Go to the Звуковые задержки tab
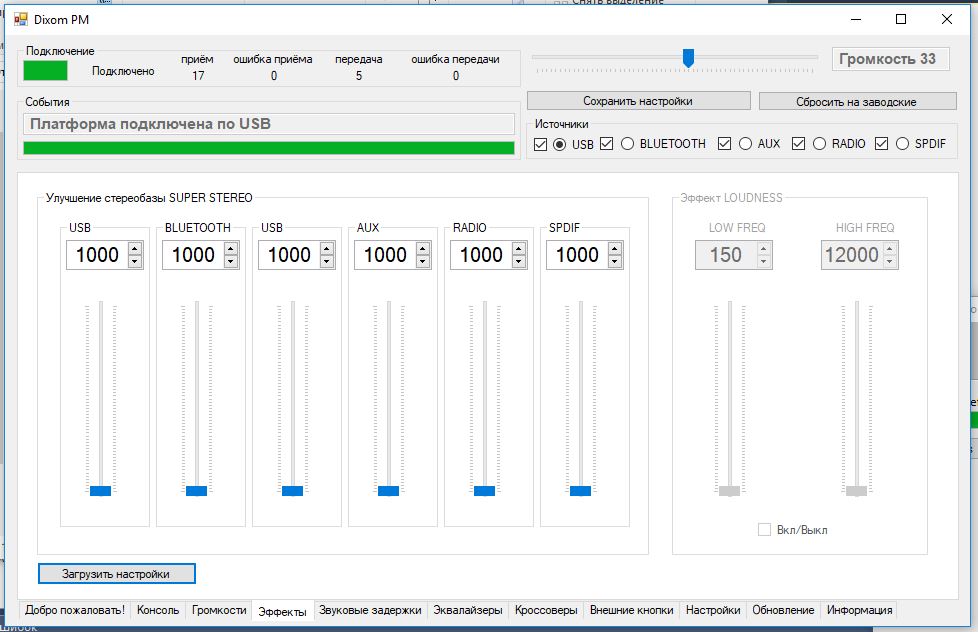The image size is (978, 632). tap(369, 610)
